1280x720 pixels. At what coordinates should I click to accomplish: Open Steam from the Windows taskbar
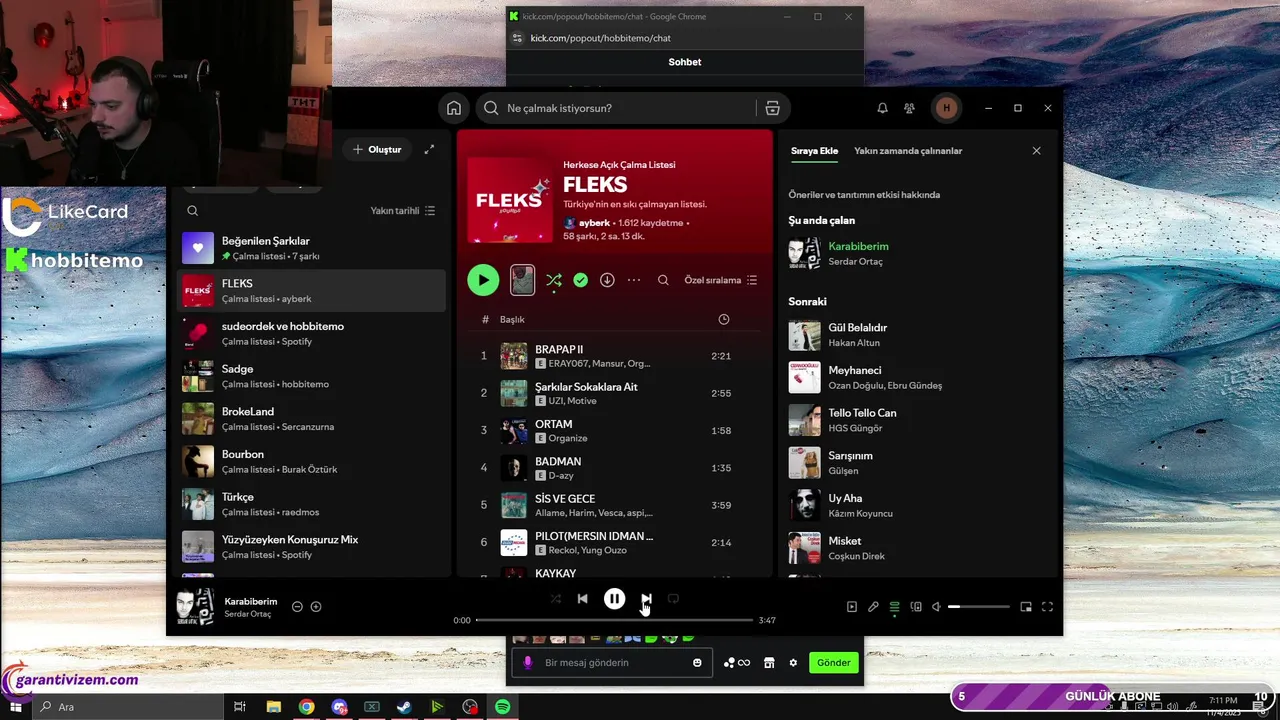coord(404,707)
